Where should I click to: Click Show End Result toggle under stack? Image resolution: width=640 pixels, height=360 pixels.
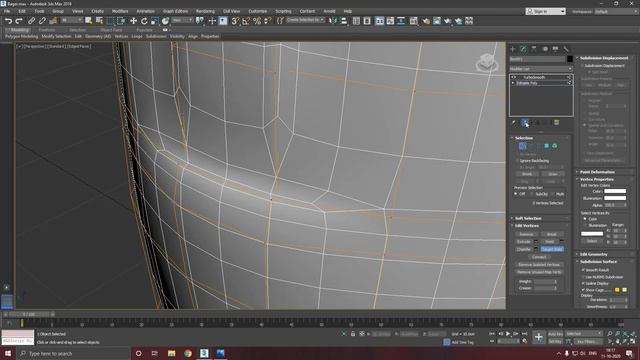[525, 122]
